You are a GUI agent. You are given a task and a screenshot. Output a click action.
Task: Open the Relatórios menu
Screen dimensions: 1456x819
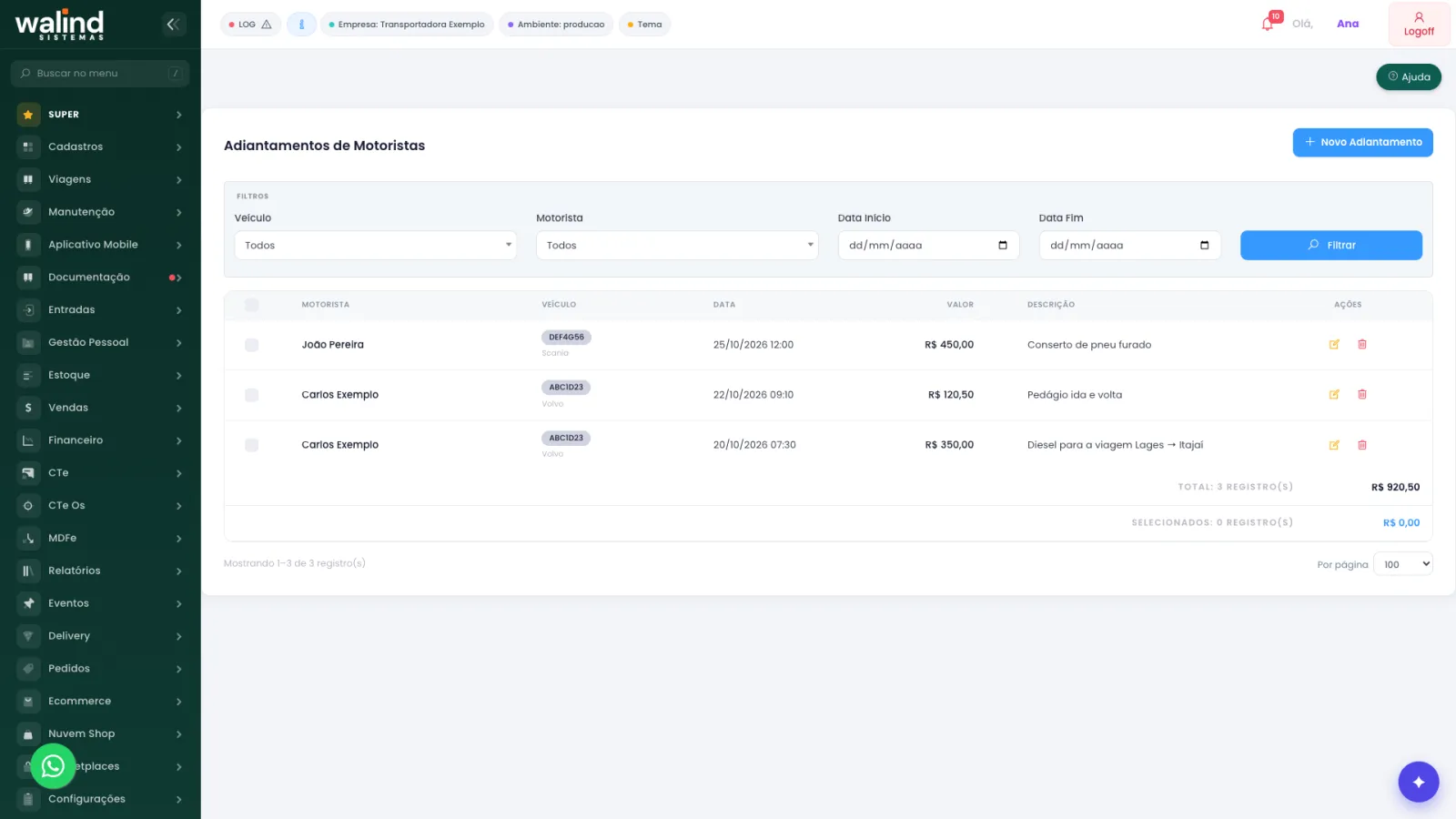[100, 571]
